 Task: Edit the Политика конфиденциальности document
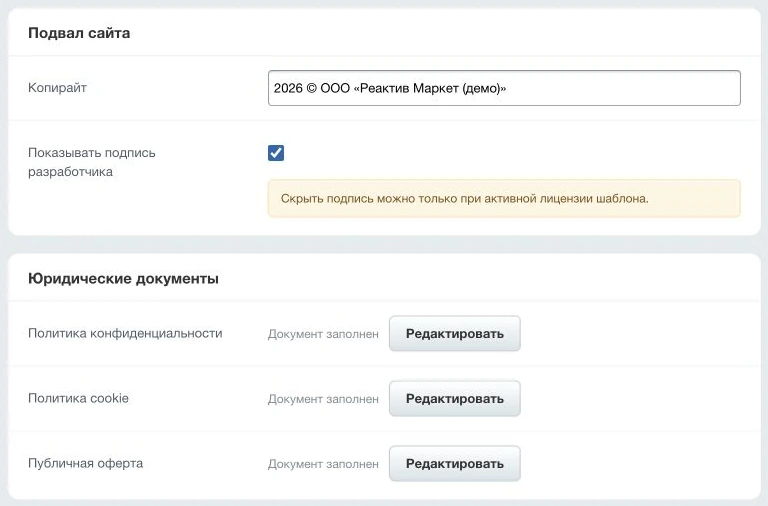[455, 334]
